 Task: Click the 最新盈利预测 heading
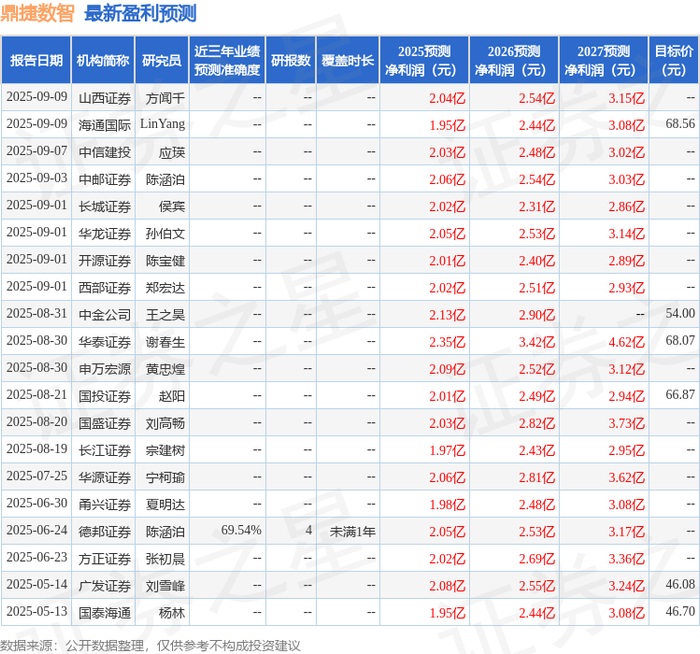(140, 13)
